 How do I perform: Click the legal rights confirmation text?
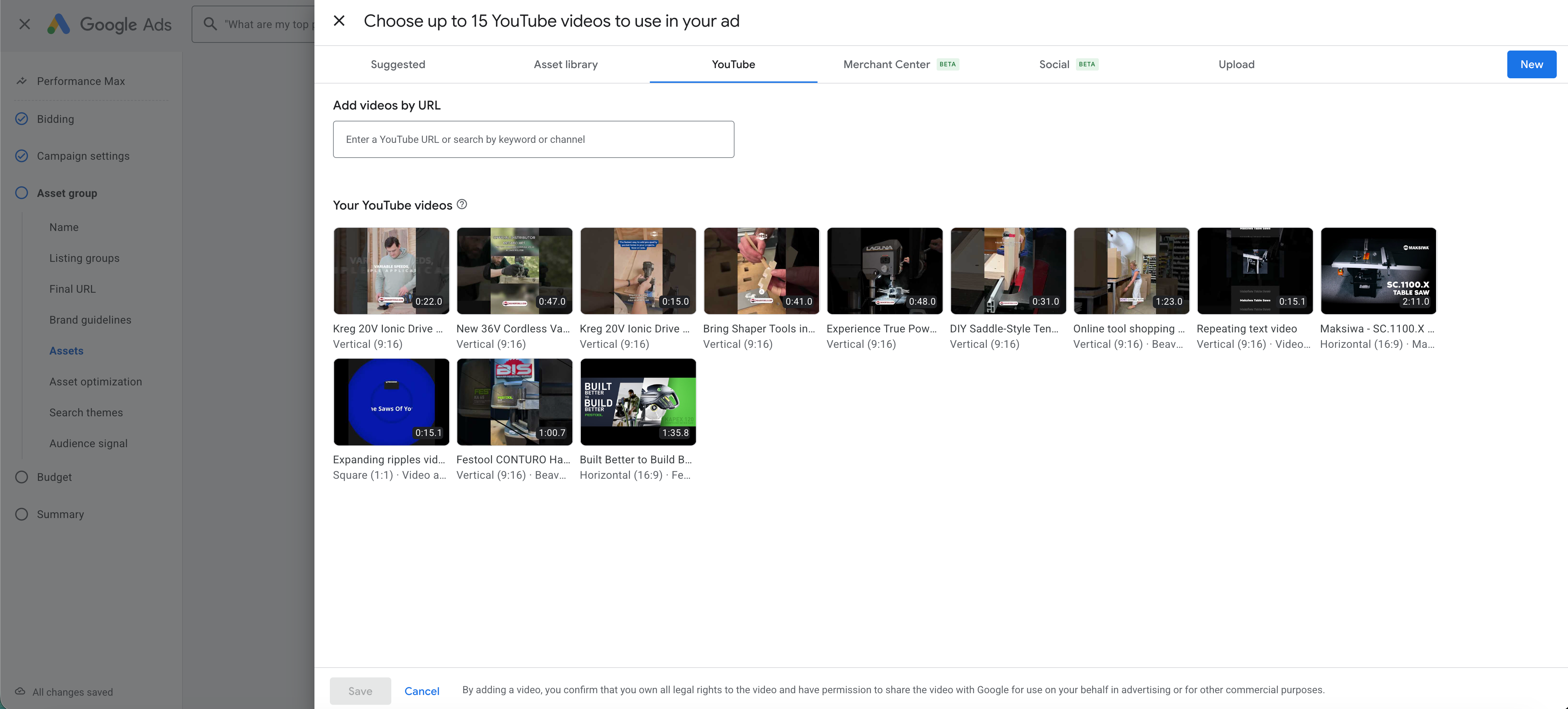pos(893,690)
